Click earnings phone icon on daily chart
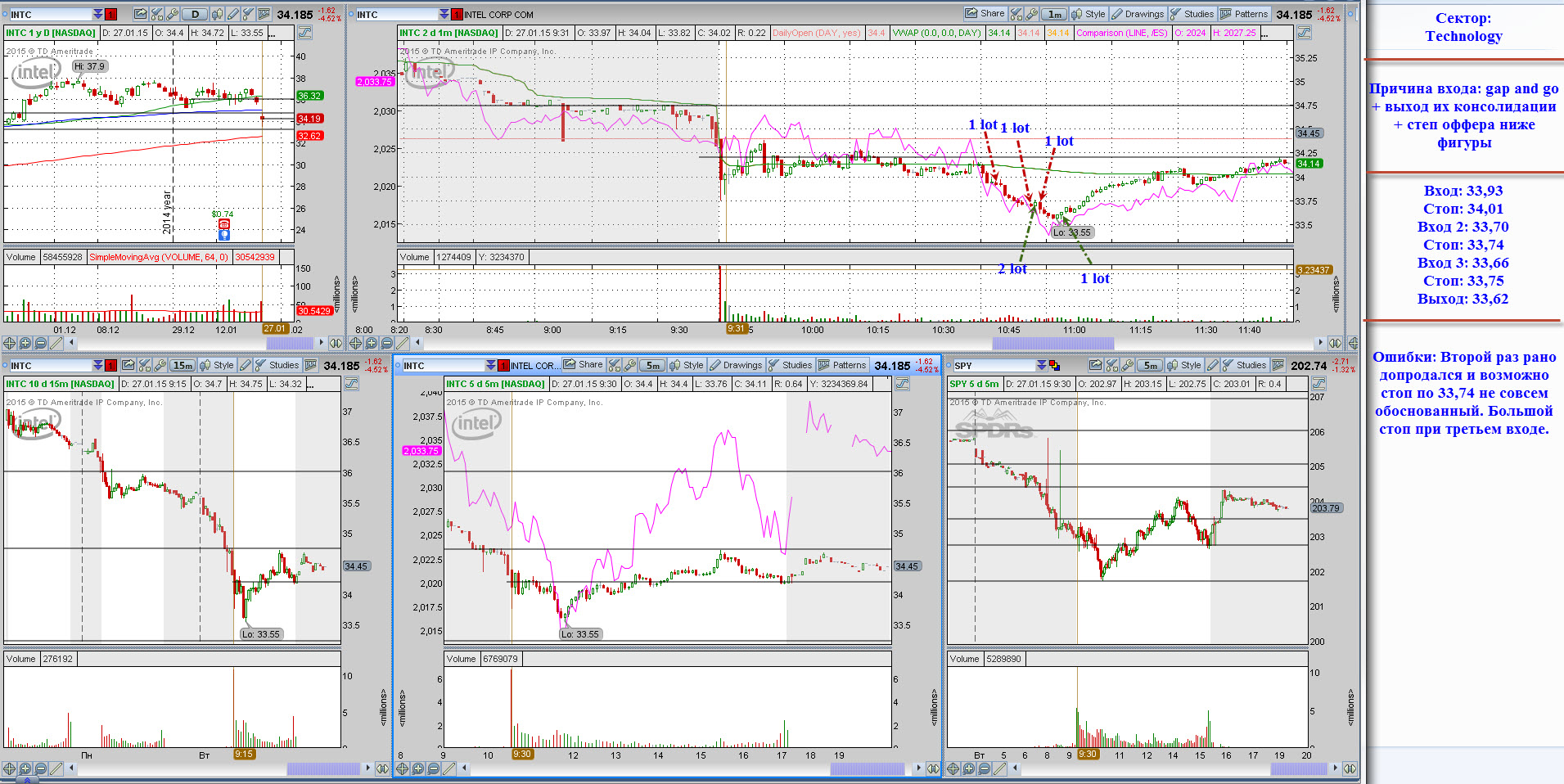1564x784 pixels. [224, 224]
